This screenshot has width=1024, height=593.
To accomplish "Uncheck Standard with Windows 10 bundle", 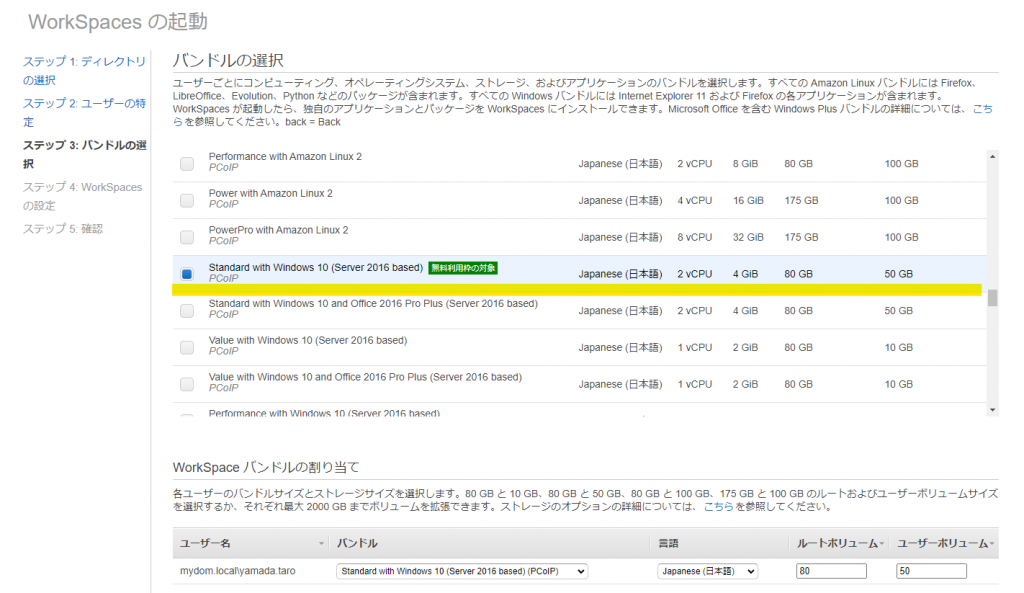I will click(187, 274).
